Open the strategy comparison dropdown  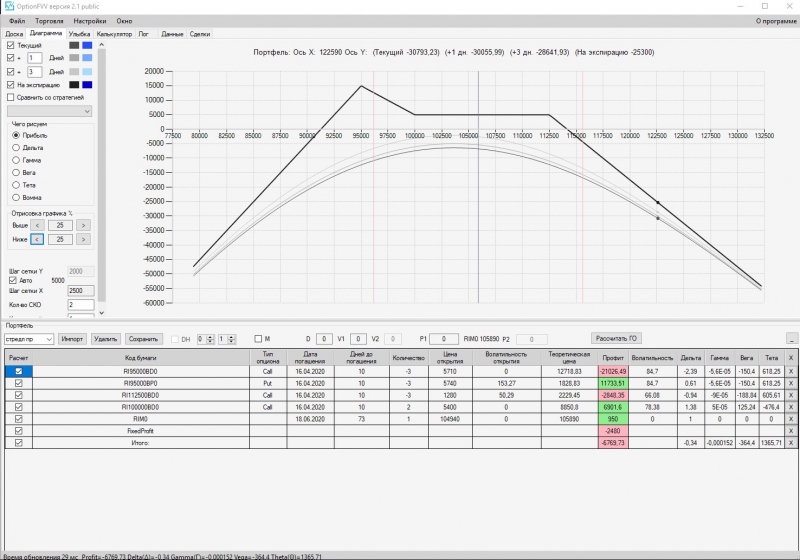[x=49, y=111]
